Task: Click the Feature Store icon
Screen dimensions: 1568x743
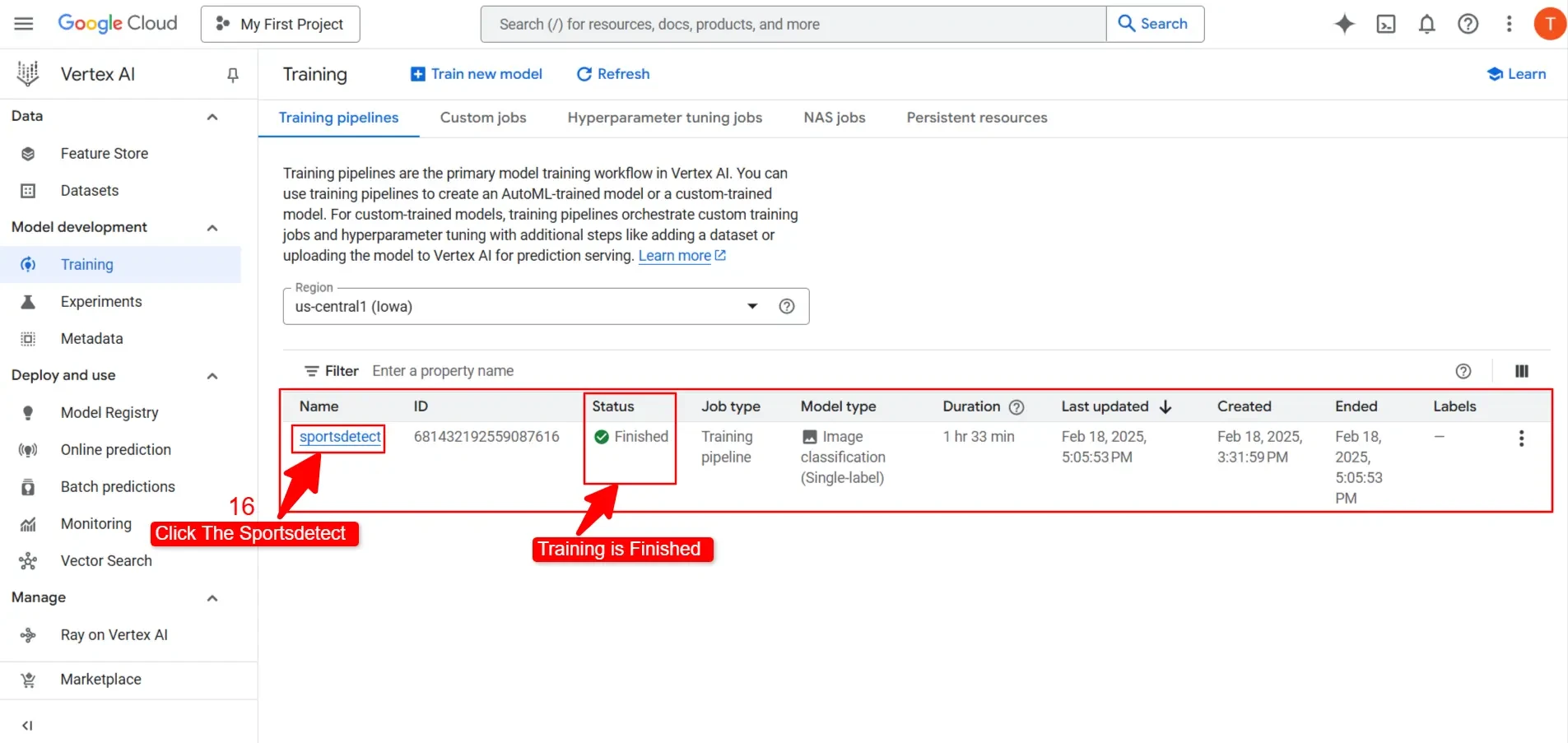Action: pos(28,154)
